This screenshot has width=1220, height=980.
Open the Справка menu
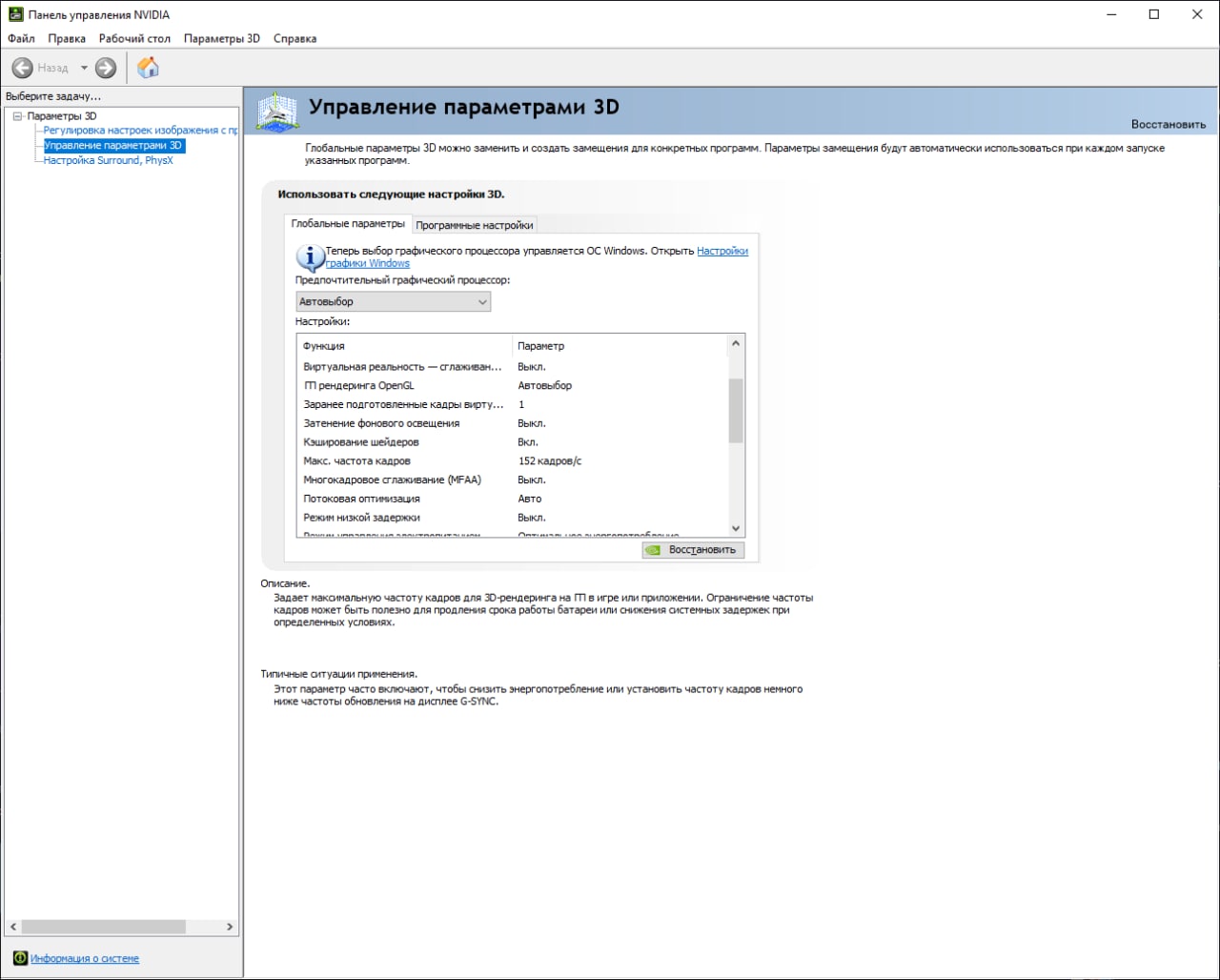[295, 38]
